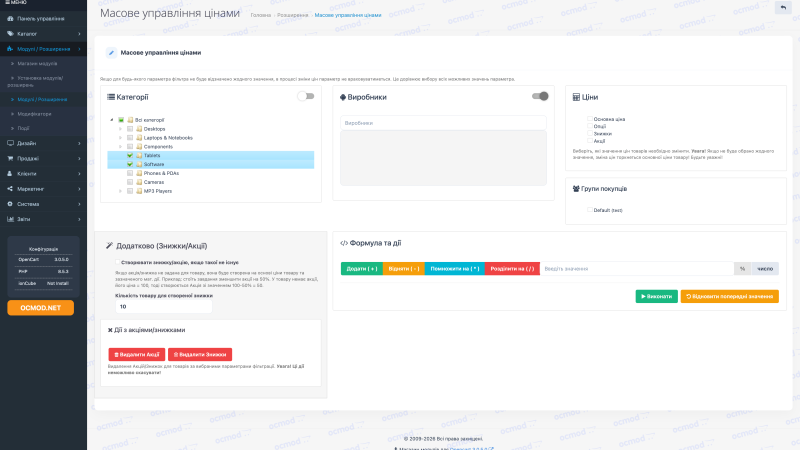Click the OCMOD.NET orange button

pyautogui.click(x=40, y=308)
